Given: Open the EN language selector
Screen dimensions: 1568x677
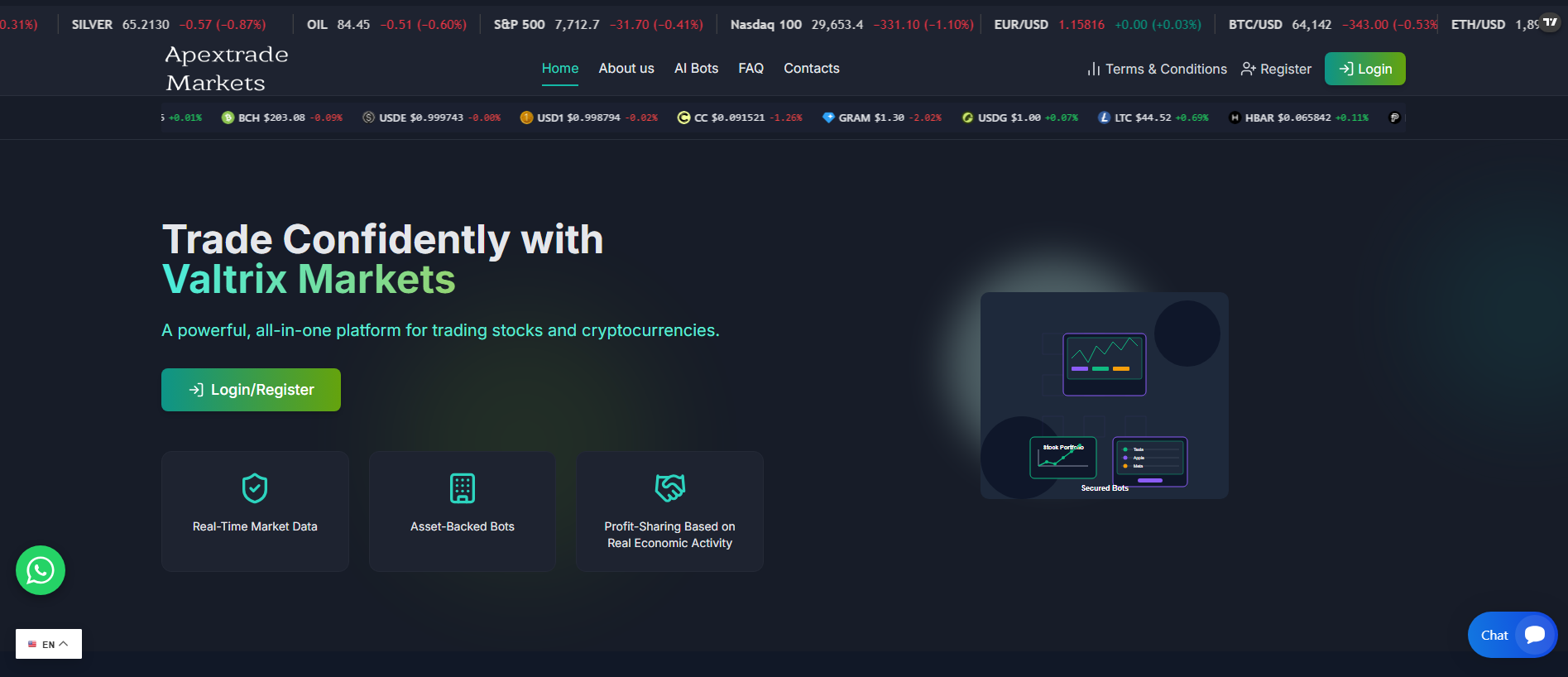Looking at the screenshot, I should (x=49, y=644).
